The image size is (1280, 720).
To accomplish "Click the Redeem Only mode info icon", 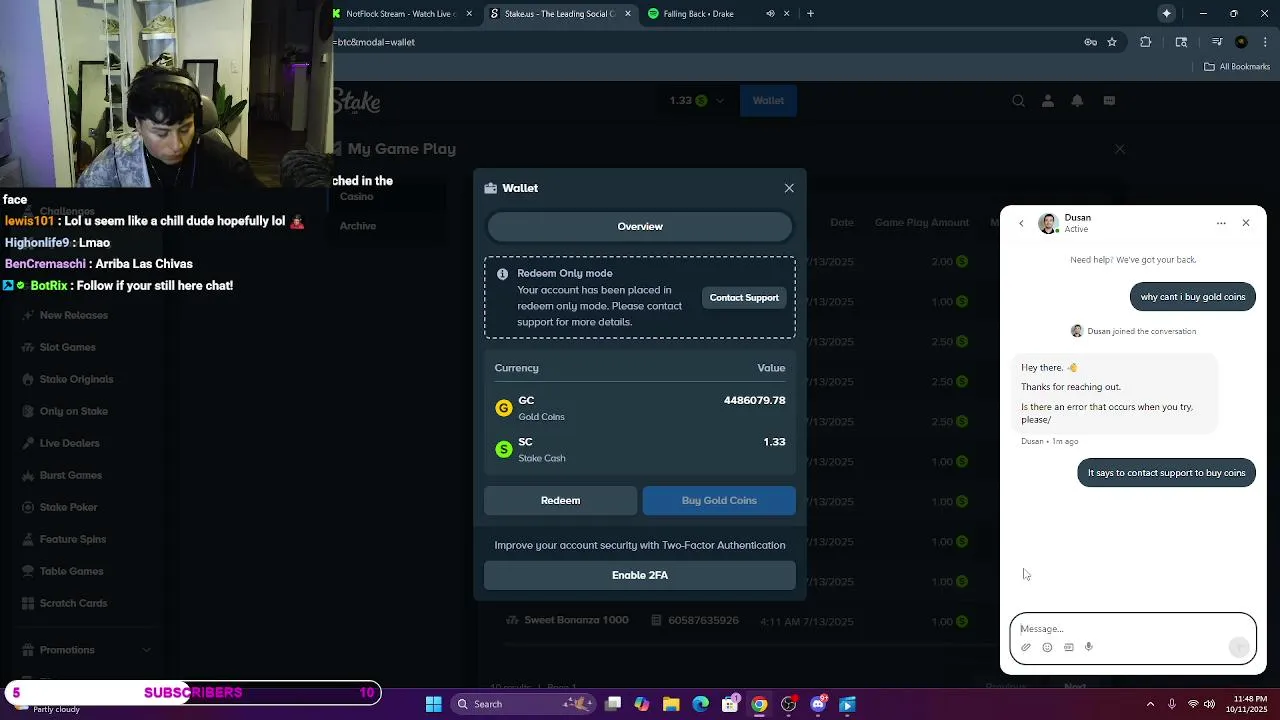I will 502,274.
